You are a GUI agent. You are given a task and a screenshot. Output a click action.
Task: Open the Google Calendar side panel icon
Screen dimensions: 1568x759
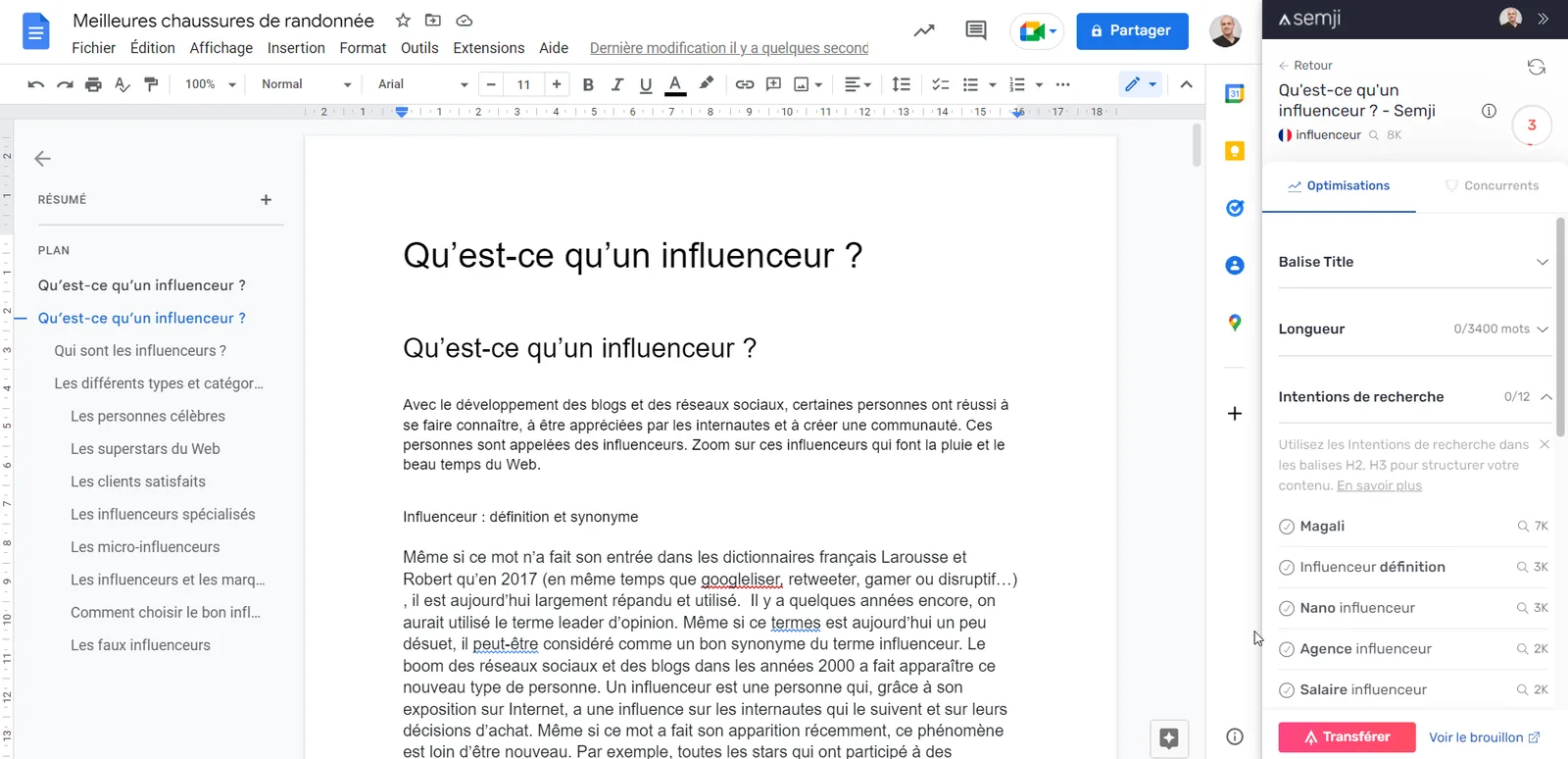coord(1235,94)
